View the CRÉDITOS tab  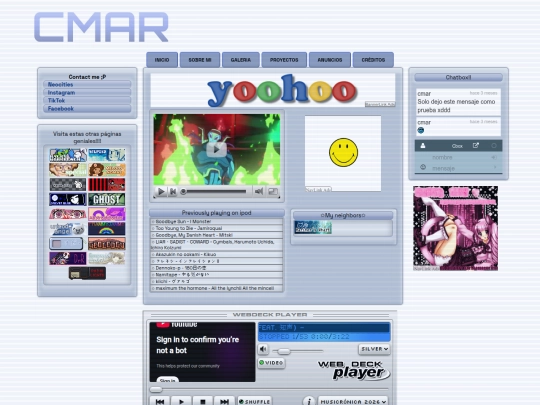coord(373,60)
